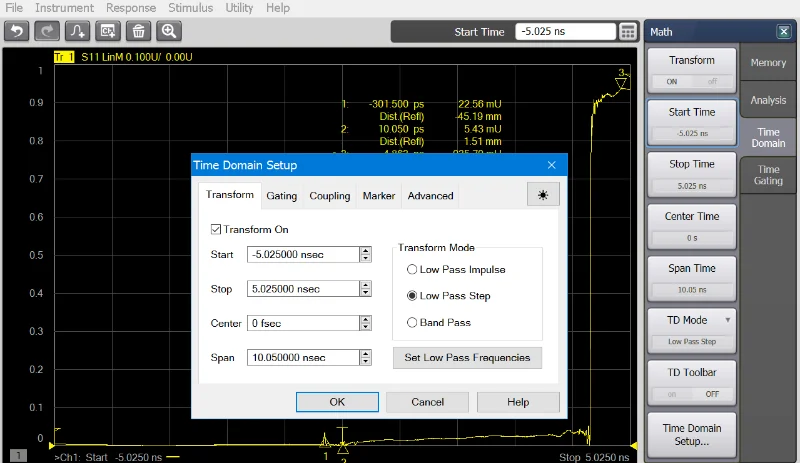The image size is (800, 463).
Task: Click the Stop time input field
Action: pos(302,289)
